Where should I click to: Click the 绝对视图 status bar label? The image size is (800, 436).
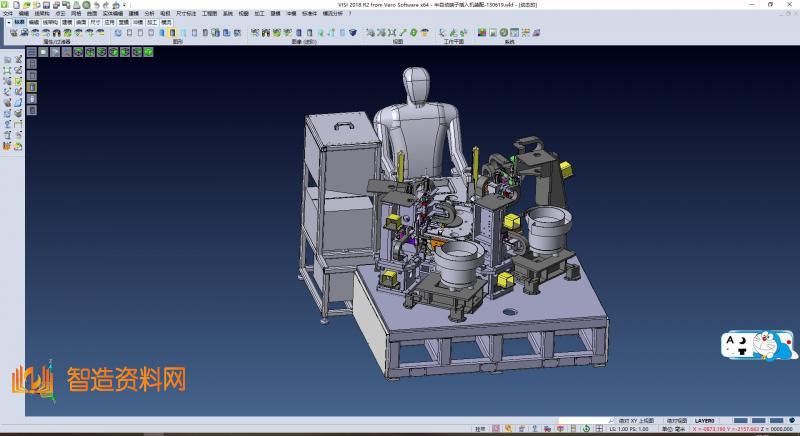click(677, 421)
